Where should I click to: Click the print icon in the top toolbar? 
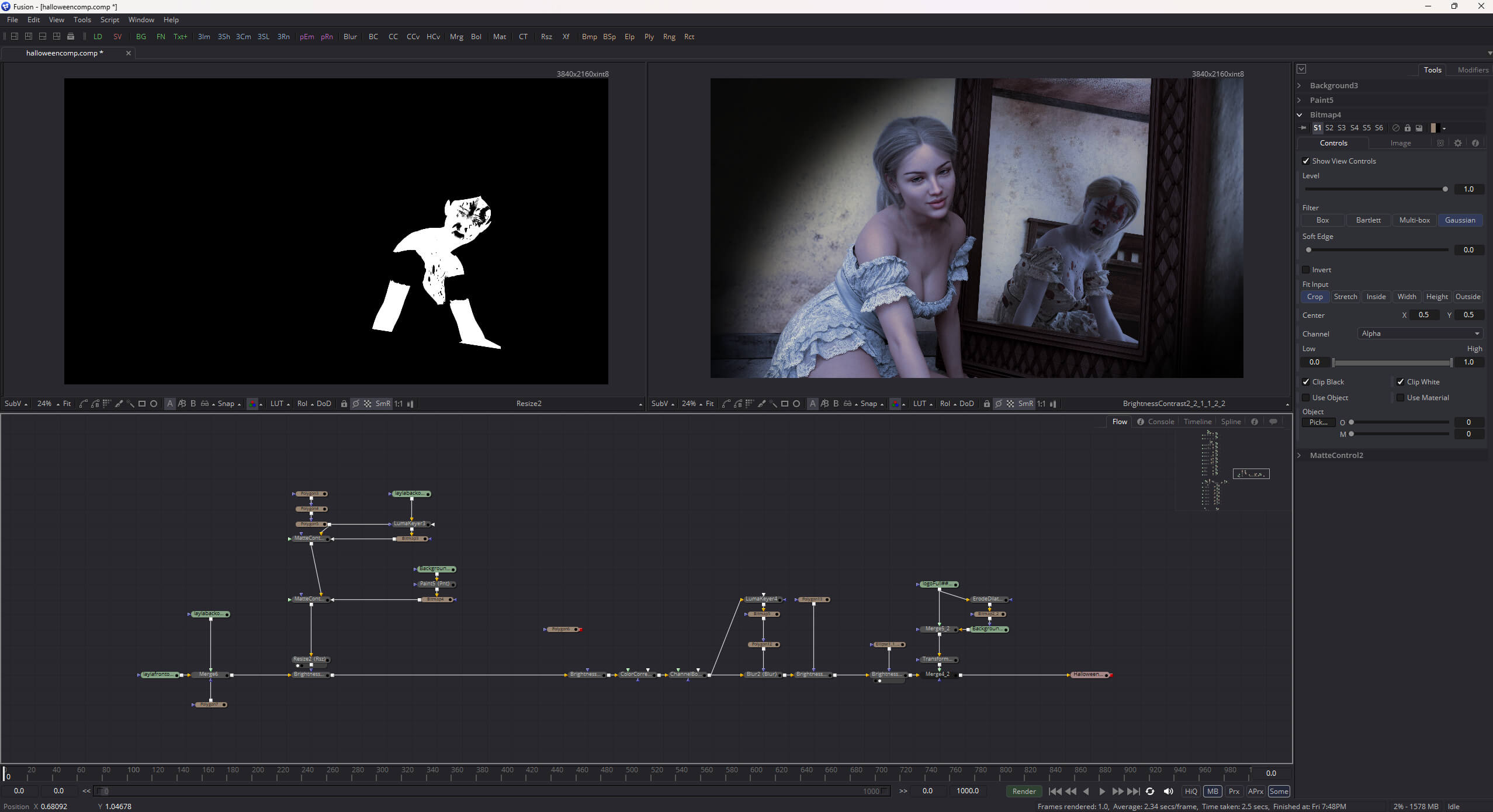[71, 36]
